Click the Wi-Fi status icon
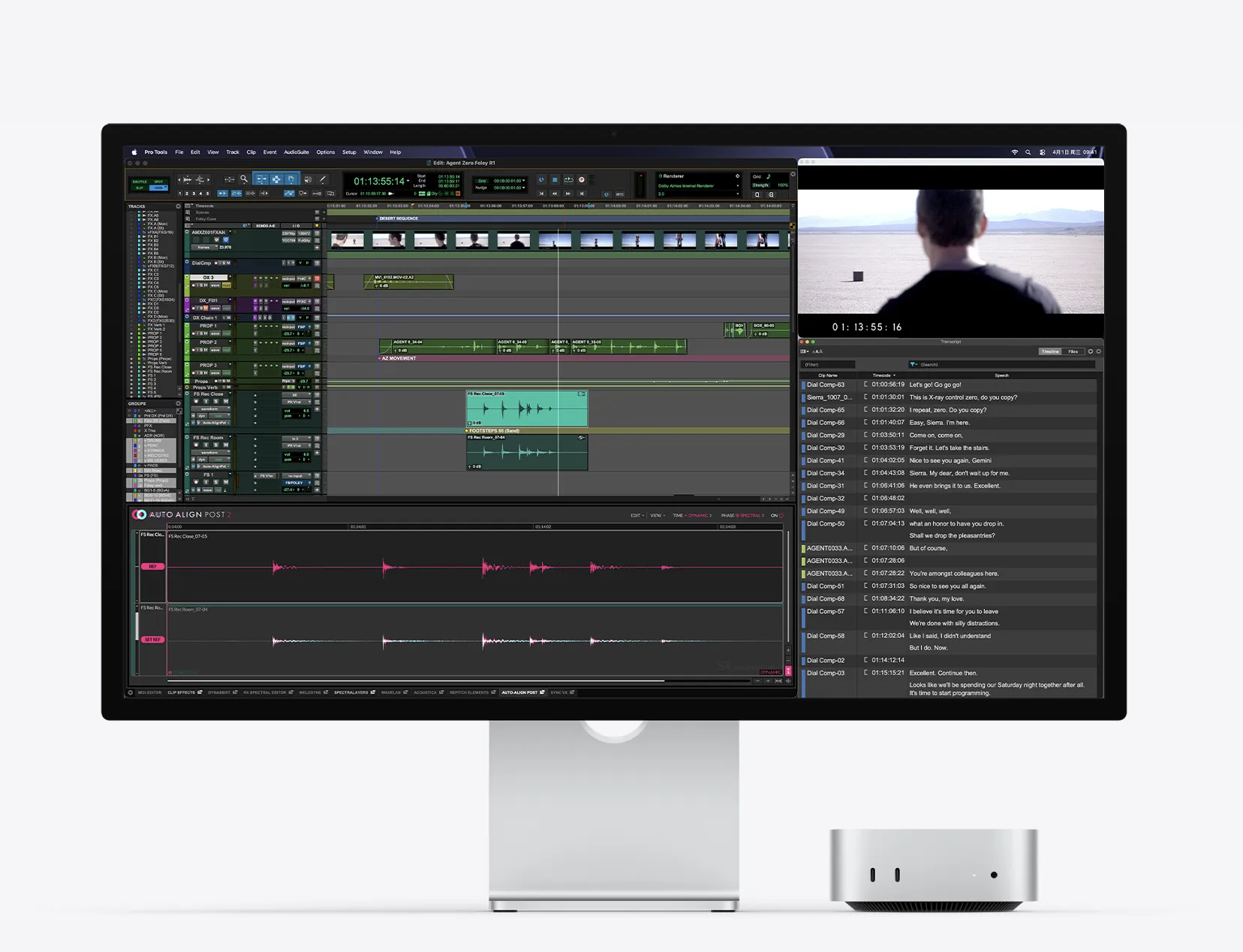This screenshot has width=1243, height=952. point(1015,152)
